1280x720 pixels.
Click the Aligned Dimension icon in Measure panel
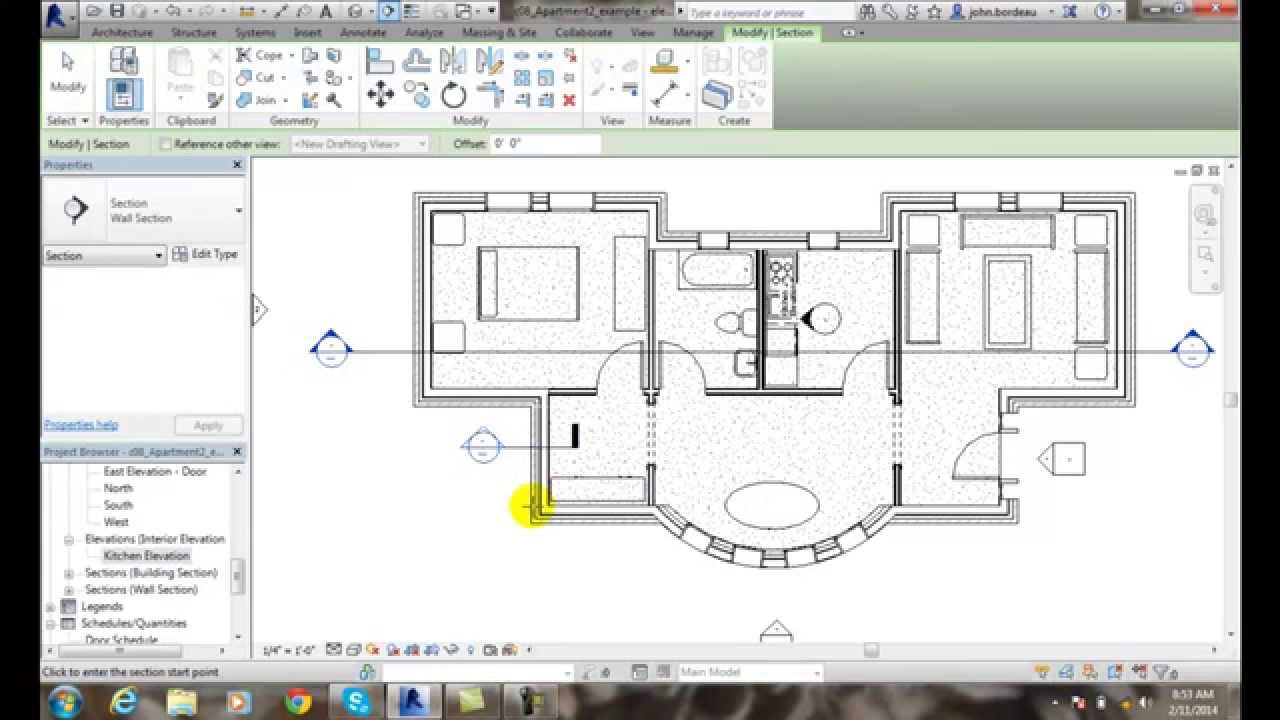(664, 96)
